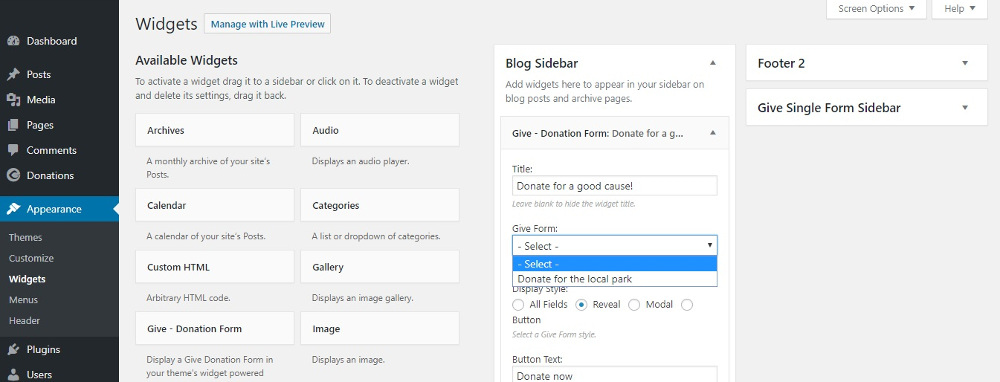Image resolution: width=1000 pixels, height=382 pixels.
Task: Choose '- Select -' option in list
Action: (x=615, y=263)
